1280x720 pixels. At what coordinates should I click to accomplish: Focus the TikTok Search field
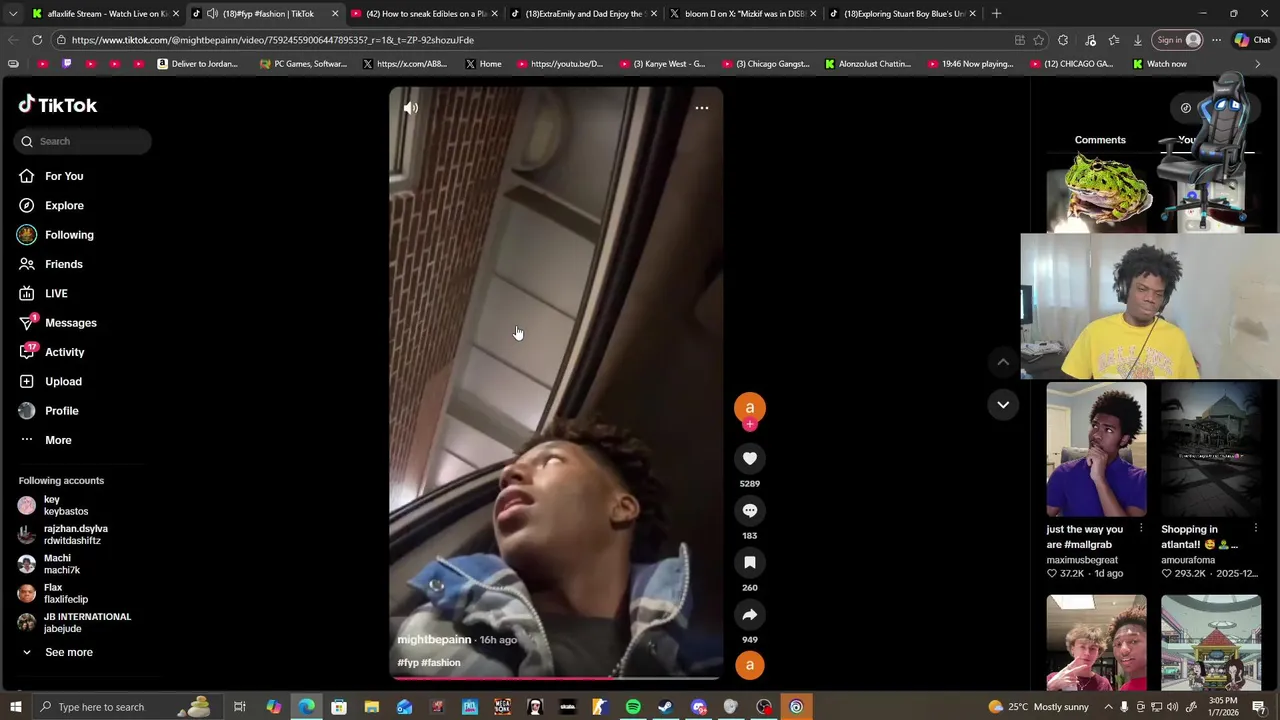click(83, 141)
